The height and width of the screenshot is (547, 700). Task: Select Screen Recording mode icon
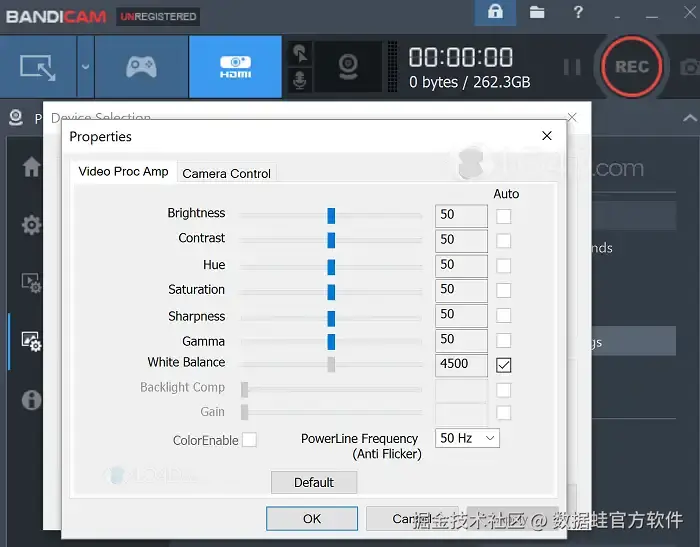tap(38, 67)
